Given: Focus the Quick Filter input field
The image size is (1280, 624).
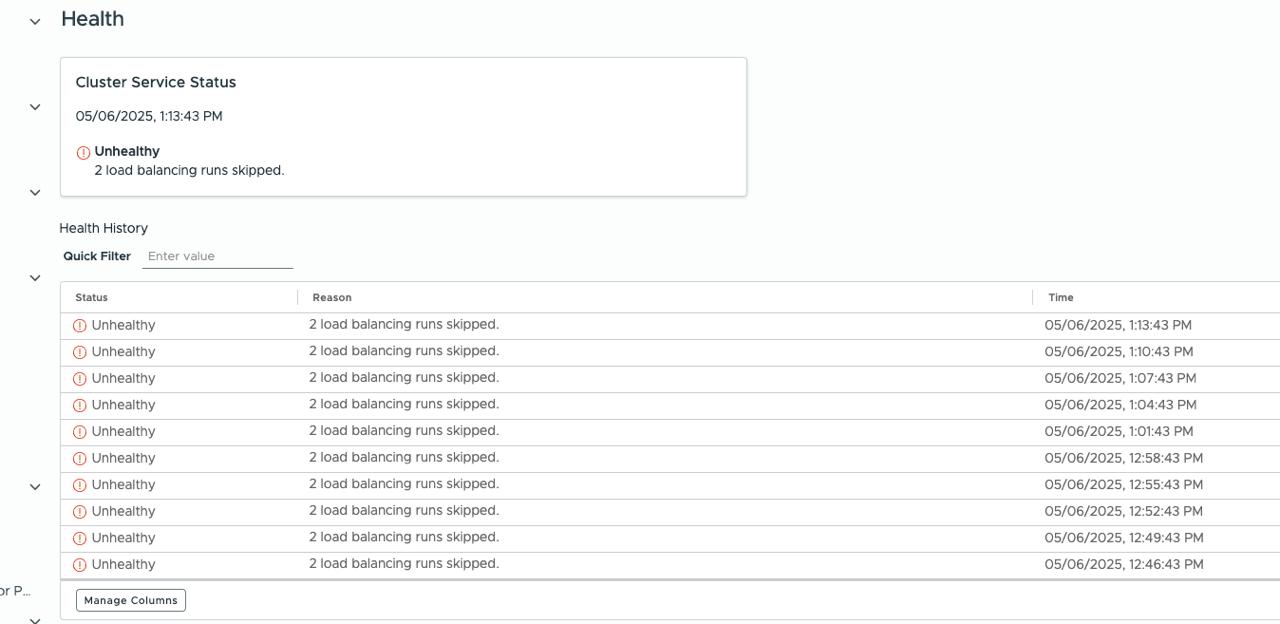Looking at the screenshot, I should point(217,256).
